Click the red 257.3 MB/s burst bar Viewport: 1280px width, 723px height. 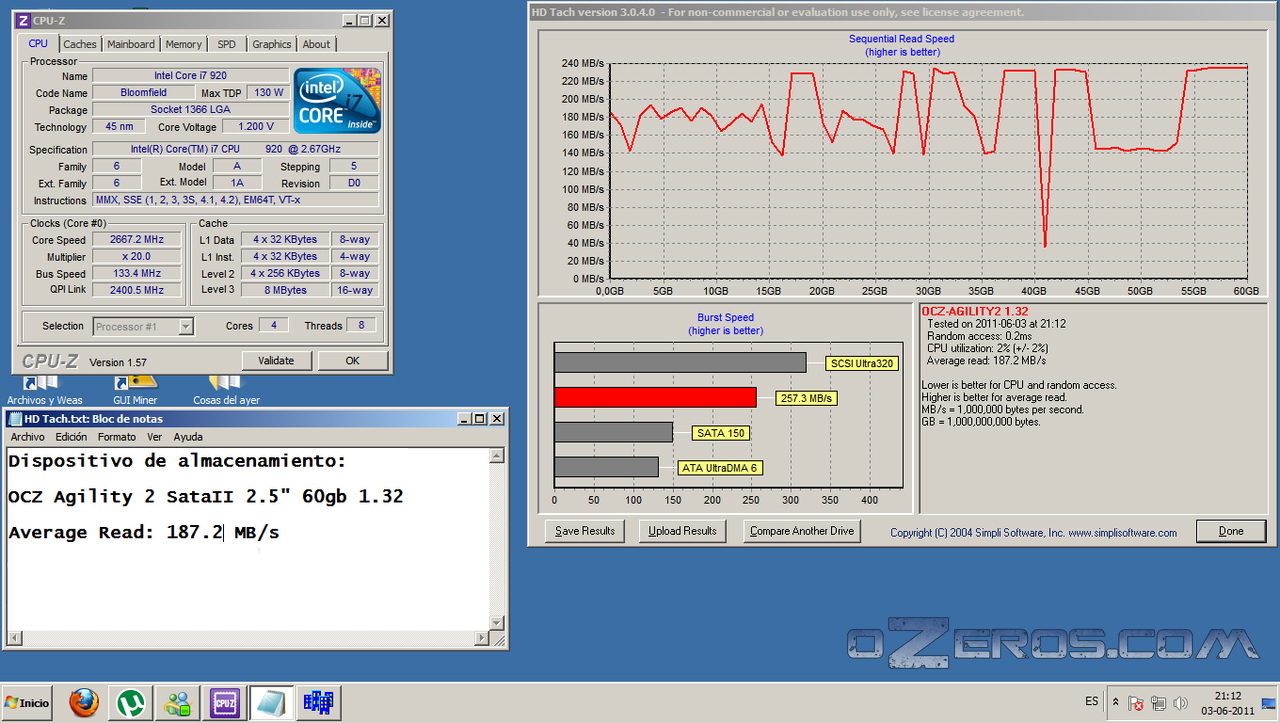pos(655,398)
